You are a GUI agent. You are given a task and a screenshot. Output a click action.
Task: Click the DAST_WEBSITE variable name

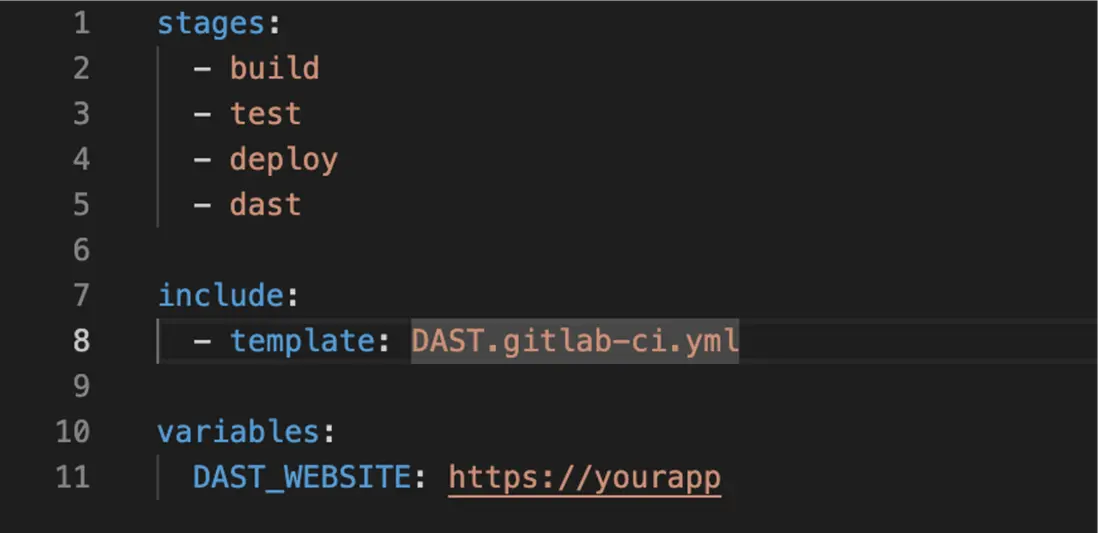301,477
